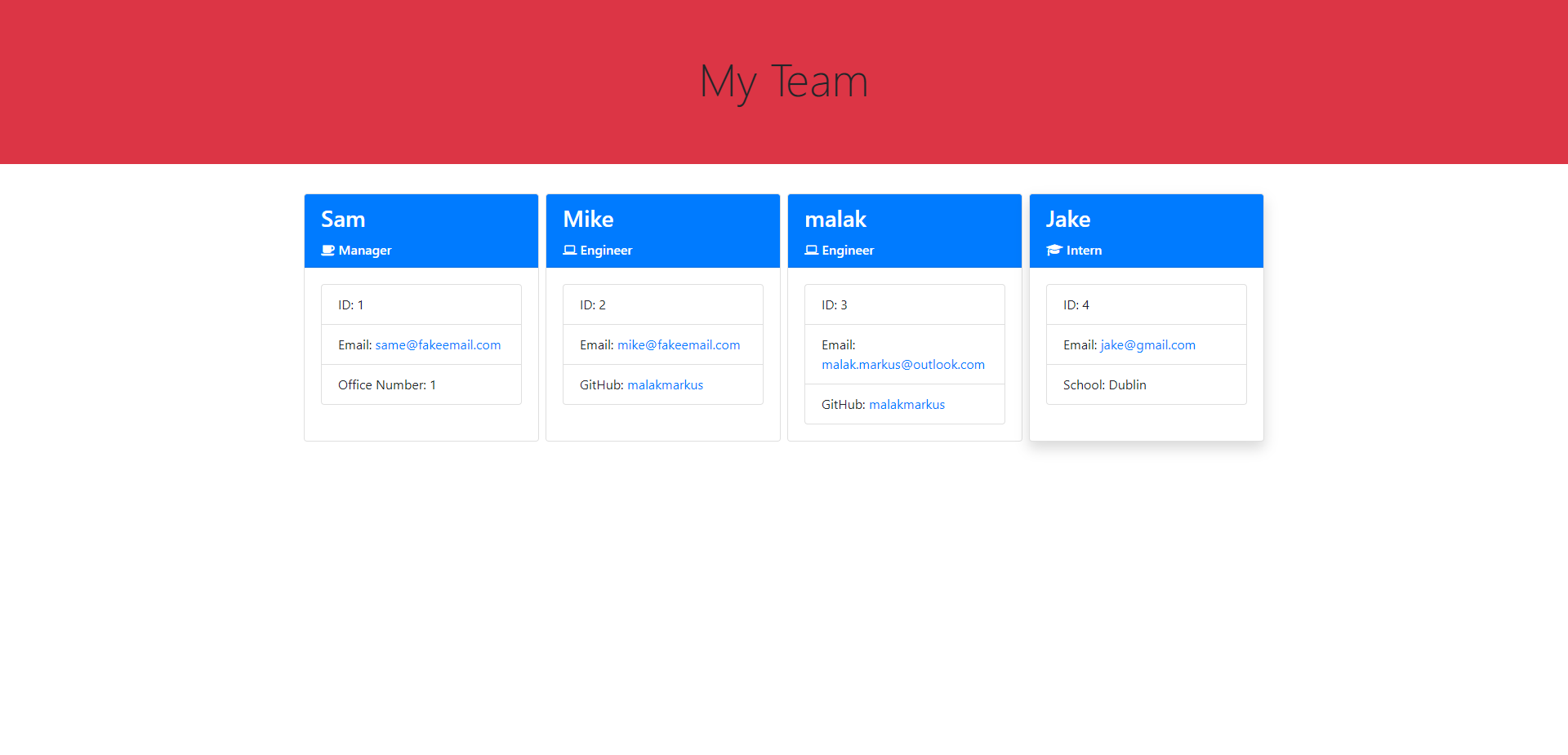The image size is (1568, 755).
Task: Open malak's GitHub link malakmarkus
Action: coord(906,404)
